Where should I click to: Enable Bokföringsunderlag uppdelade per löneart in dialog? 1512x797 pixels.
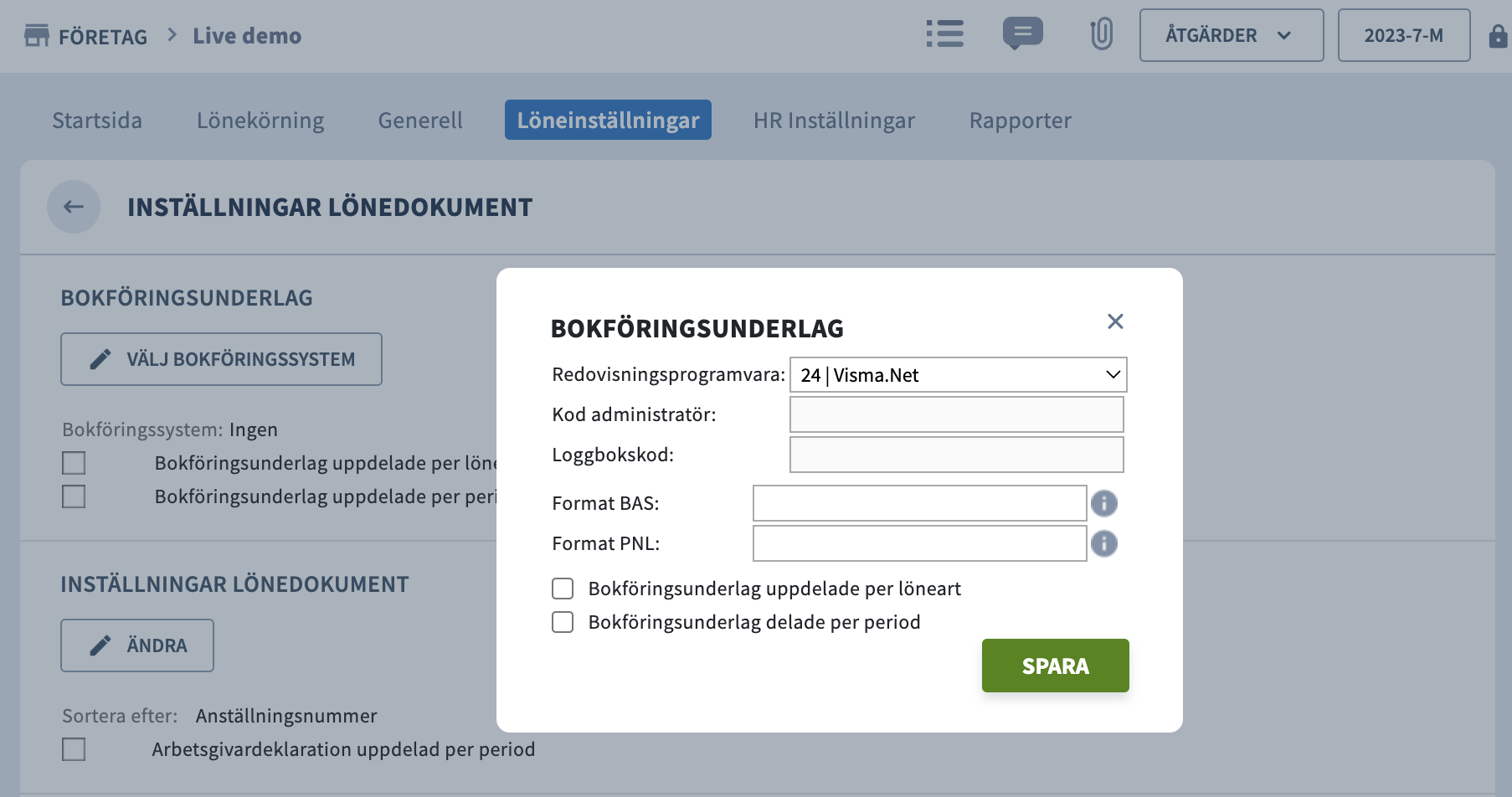click(x=563, y=589)
